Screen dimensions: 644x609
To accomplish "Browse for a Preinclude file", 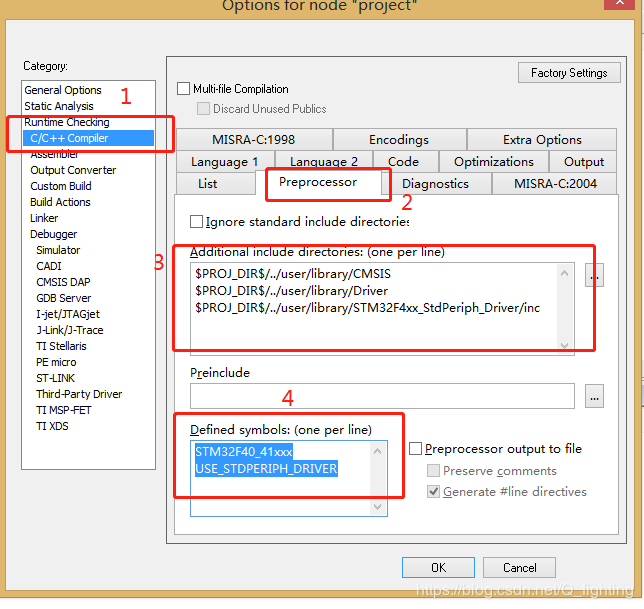I will (x=594, y=396).
